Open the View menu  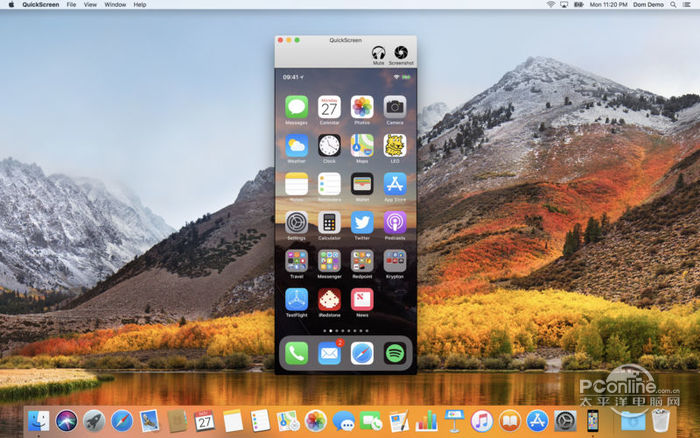tap(90, 4)
